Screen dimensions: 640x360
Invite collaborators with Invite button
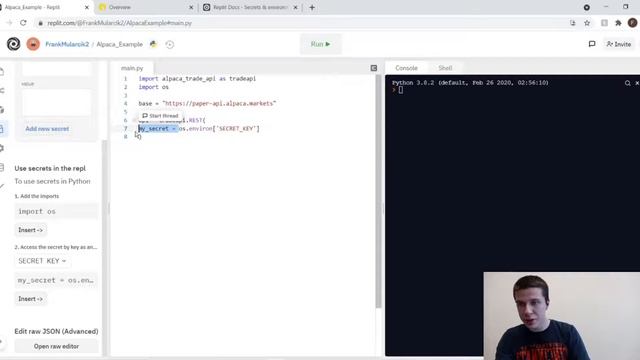619,44
